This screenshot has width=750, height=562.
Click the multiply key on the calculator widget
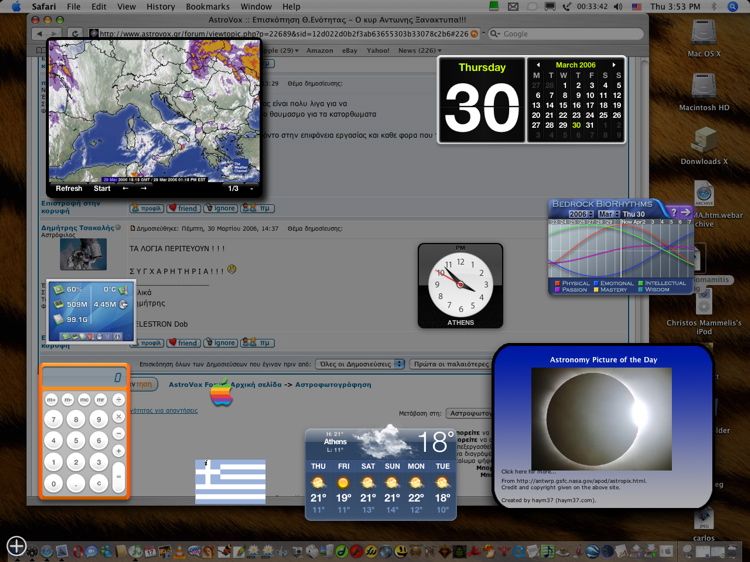coord(118,417)
